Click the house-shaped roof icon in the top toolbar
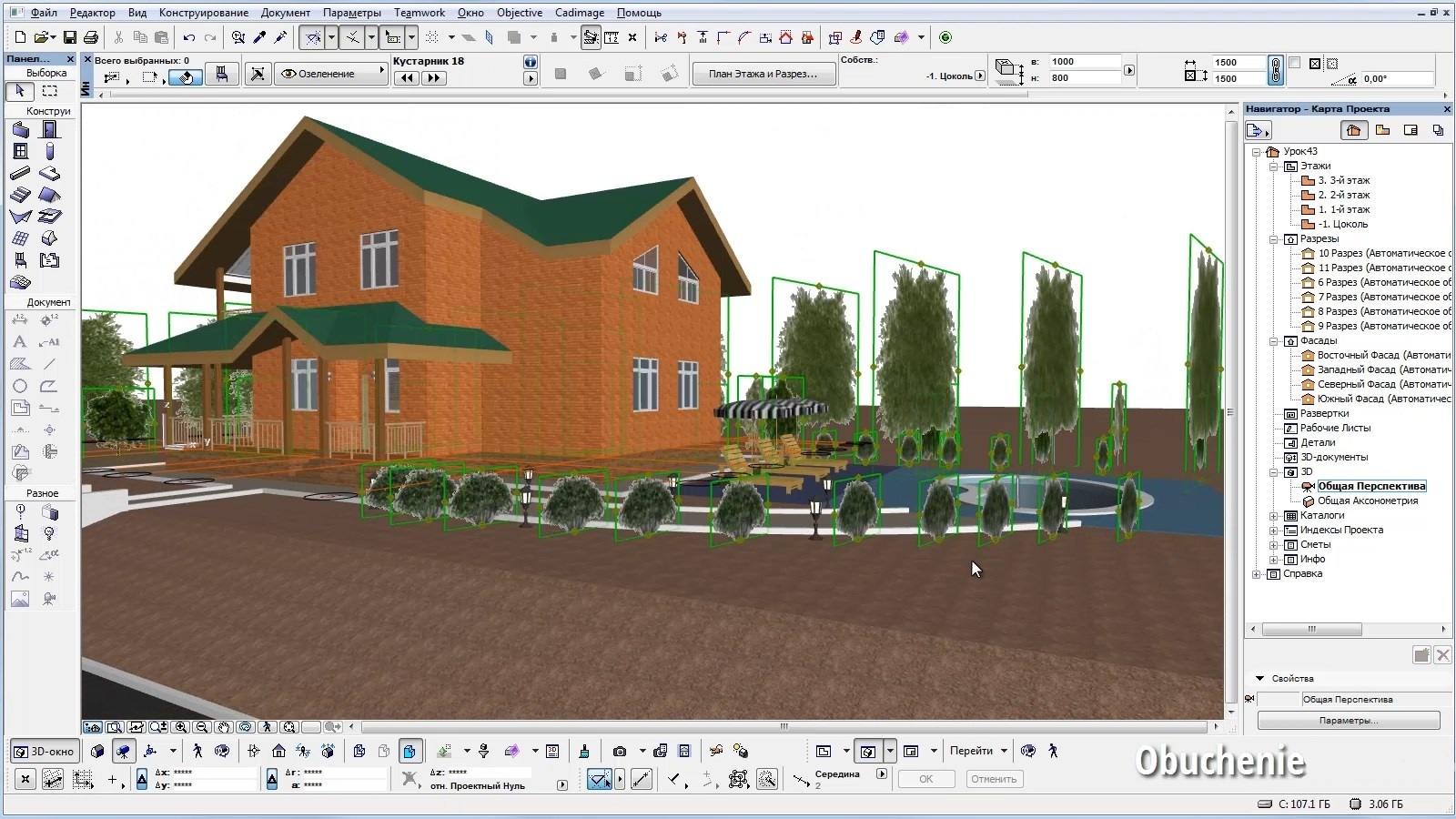This screenshot has width=1456, height=819. (x=785, y=37)
